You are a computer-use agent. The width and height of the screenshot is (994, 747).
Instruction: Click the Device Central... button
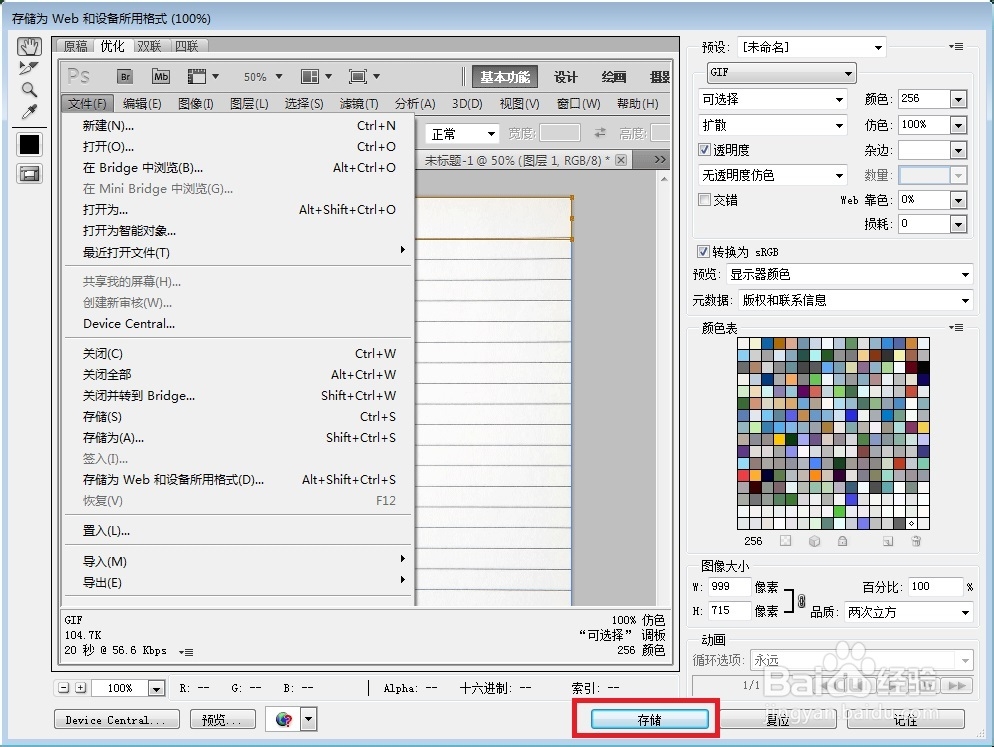click(117, 719)
